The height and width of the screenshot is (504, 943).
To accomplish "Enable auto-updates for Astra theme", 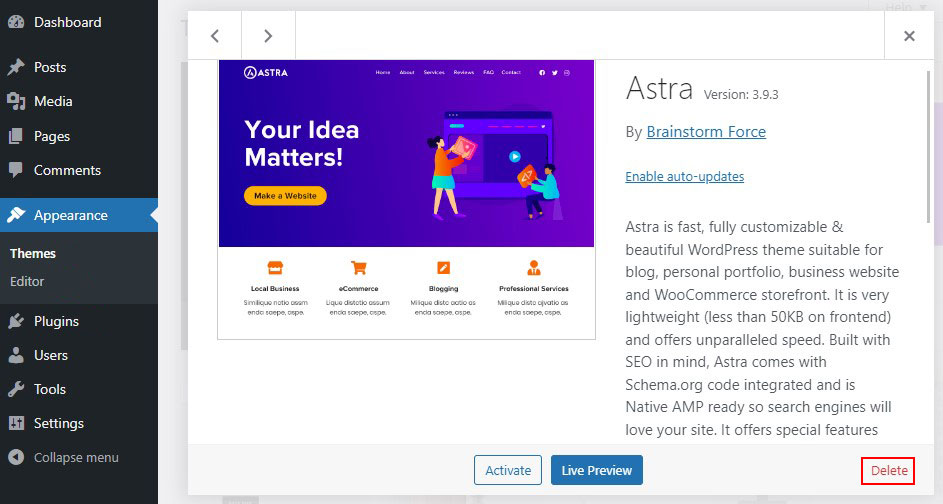I will [684, 176].
